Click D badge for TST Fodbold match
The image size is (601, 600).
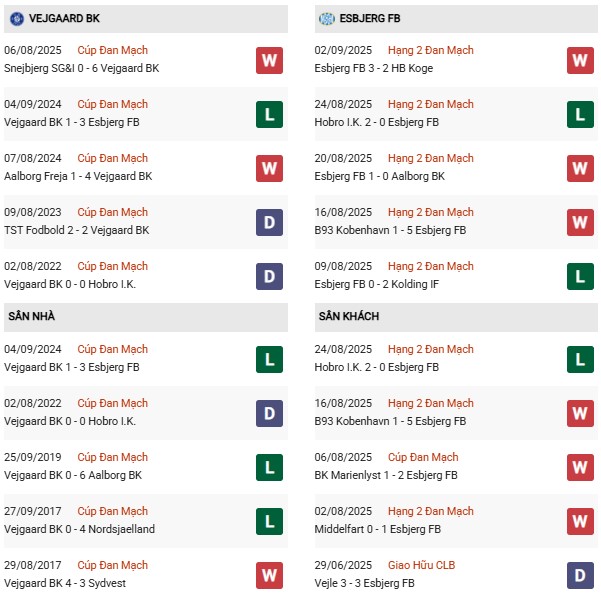269,222
